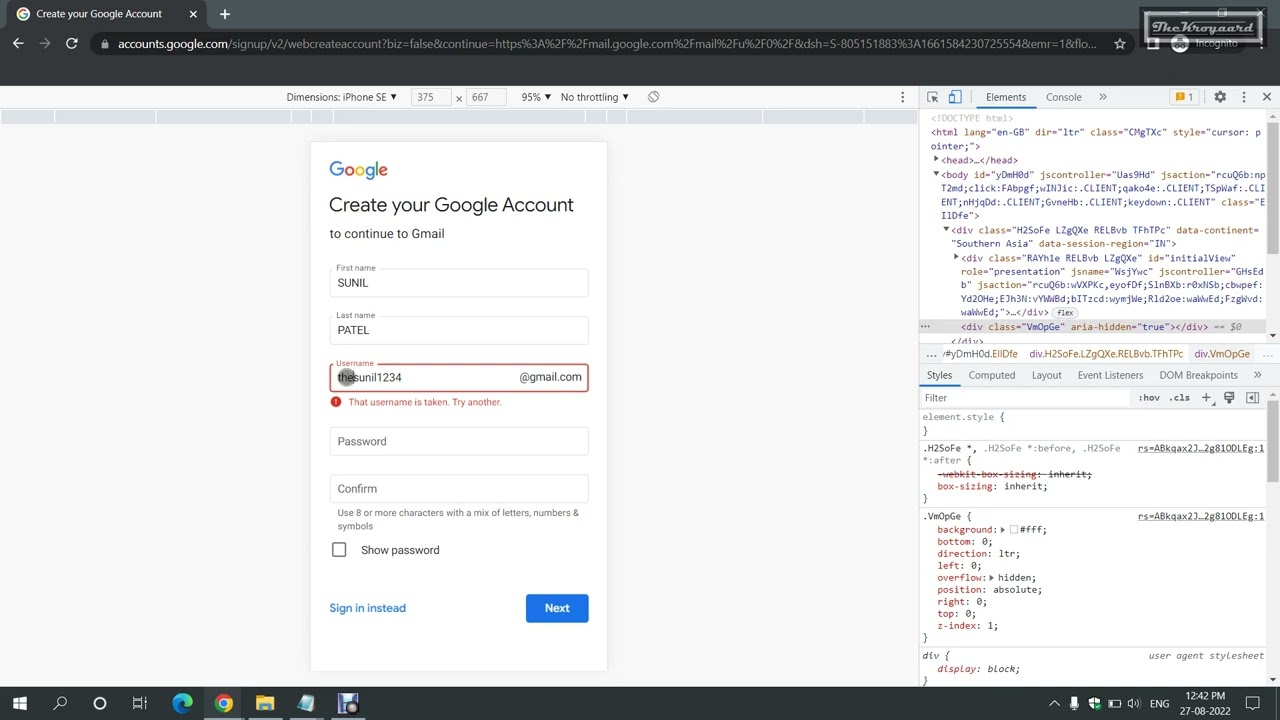Image resolution: width=1280 pixels, height=720 pixels.
Task: Click the device width 375 field
Action: [431, 97]
